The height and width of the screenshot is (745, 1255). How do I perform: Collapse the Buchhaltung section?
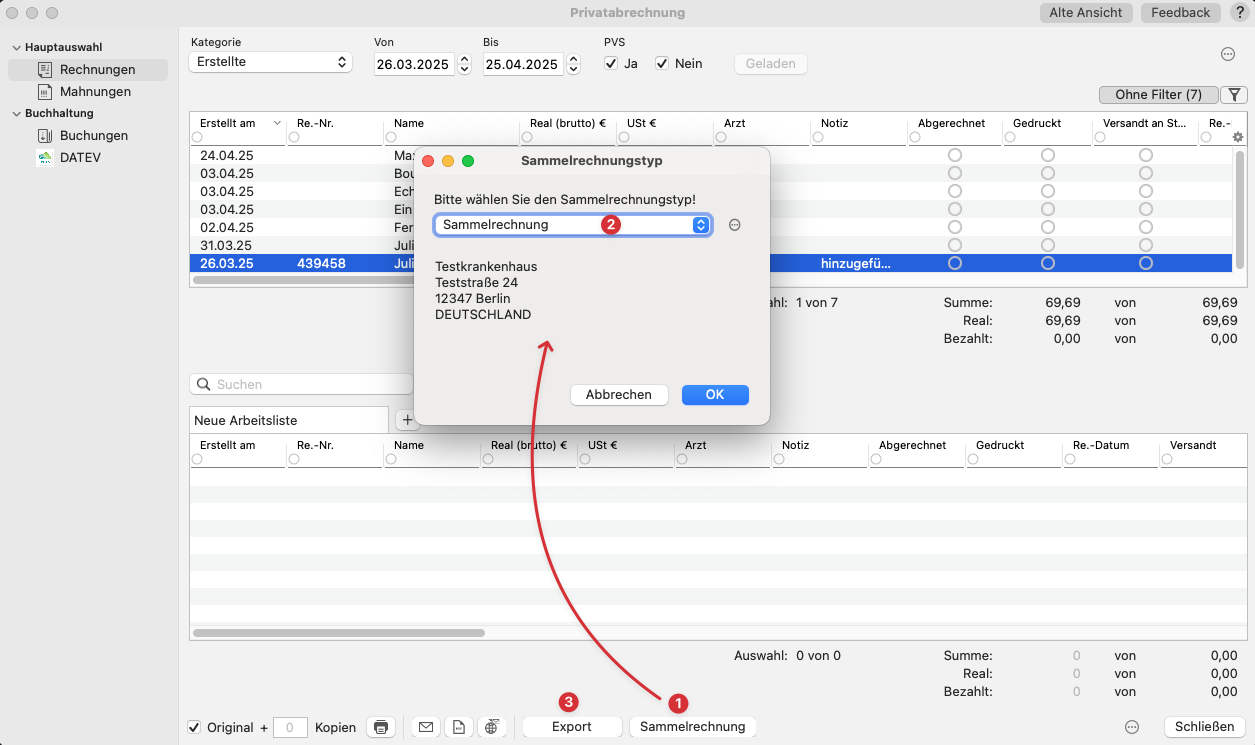[x=16, y=114]
